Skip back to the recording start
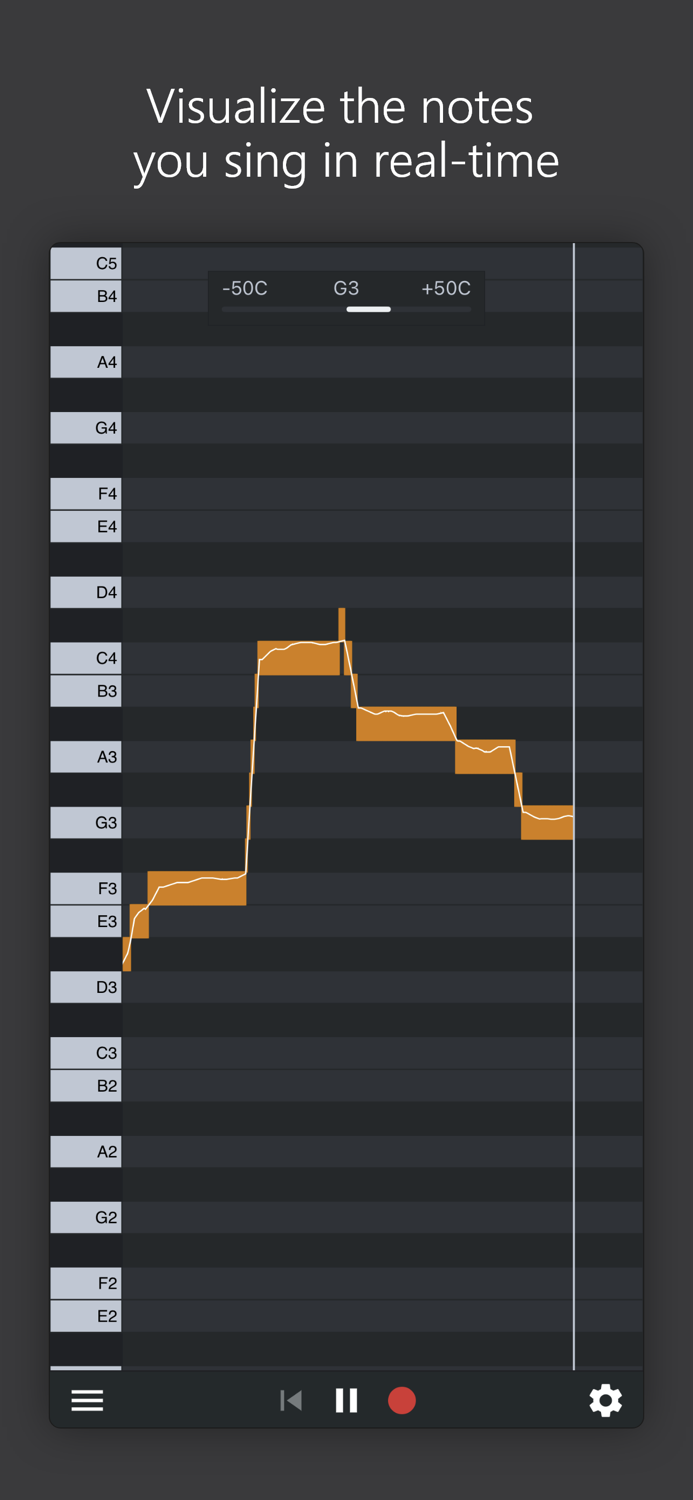 (x=291, y=1400)
